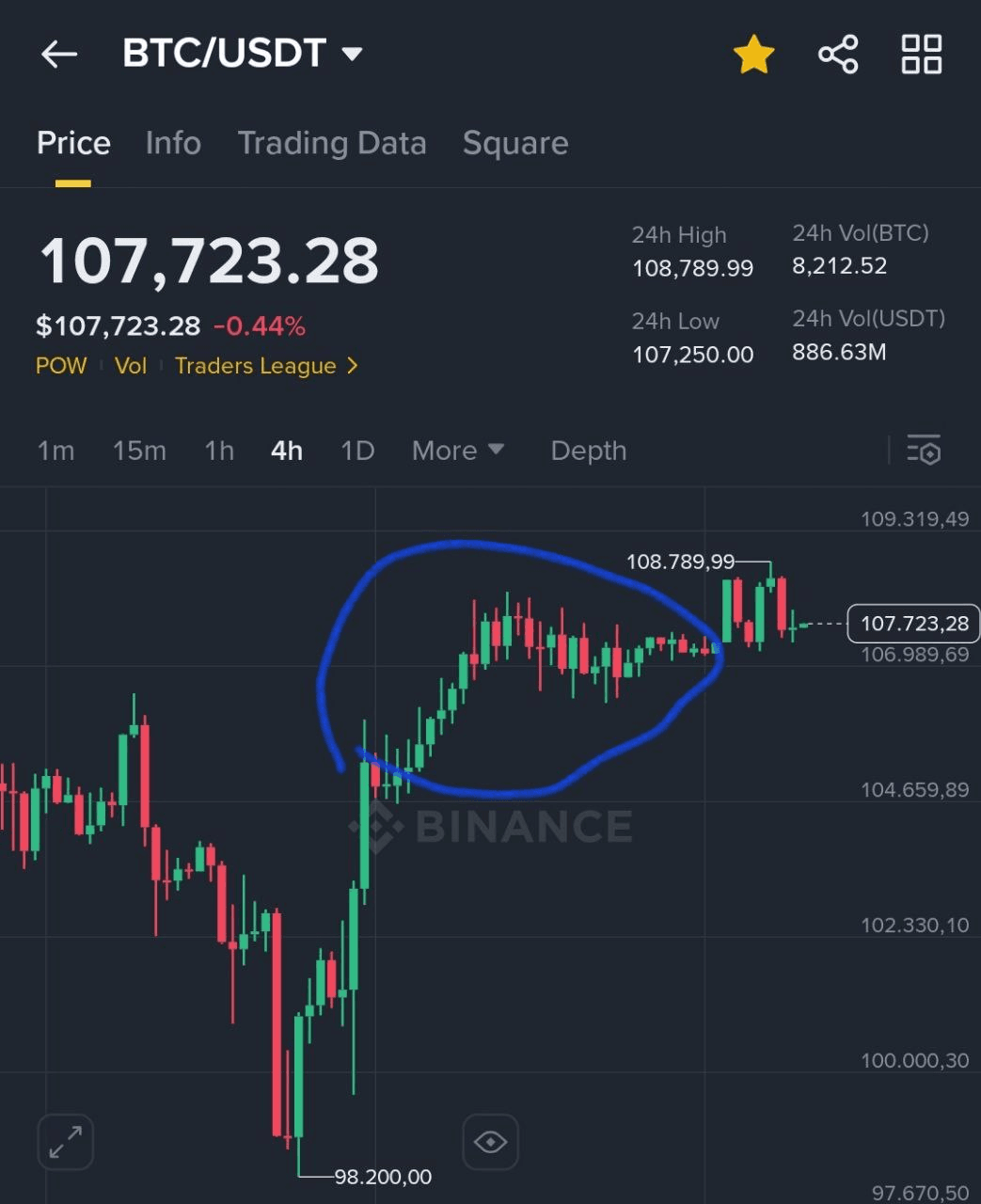The width and height of the screenshot is (981, 1204).
Task: Go back using the left arrow
Action: pos(59,55)
